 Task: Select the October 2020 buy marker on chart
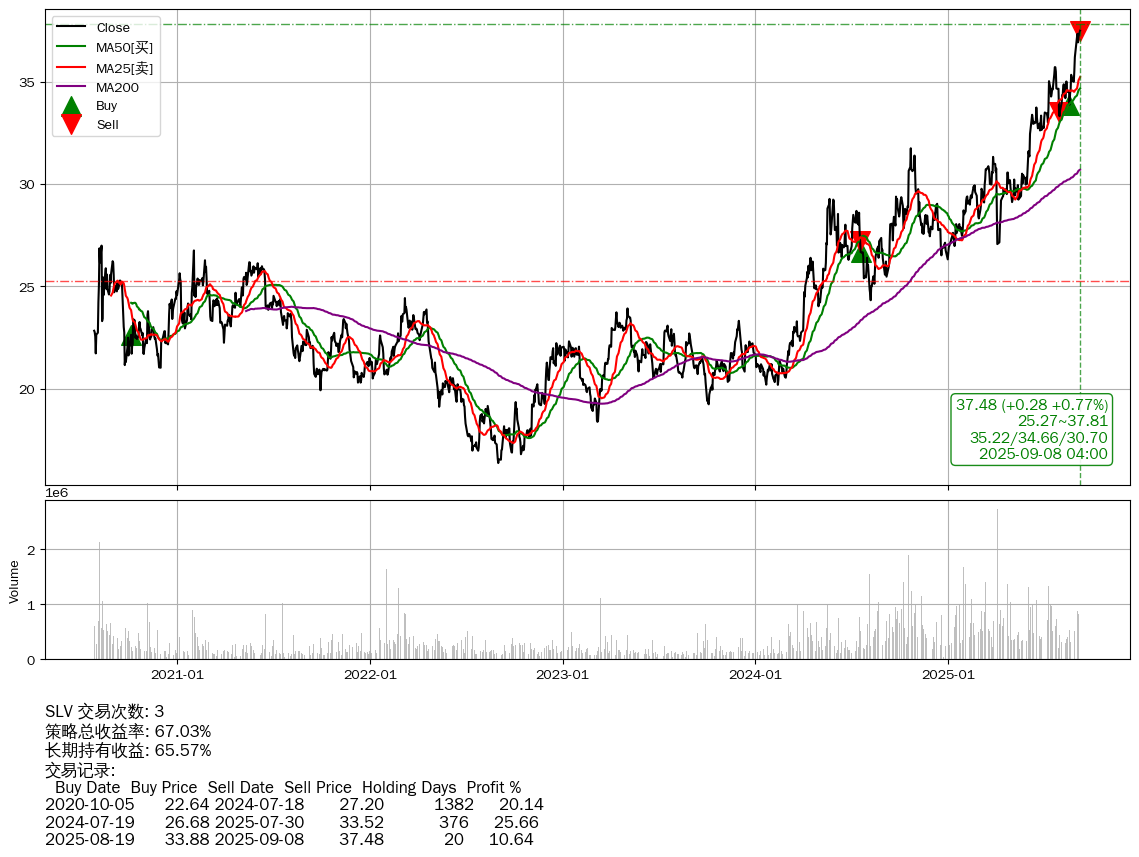pyautogui.click(x=132, y=335)
